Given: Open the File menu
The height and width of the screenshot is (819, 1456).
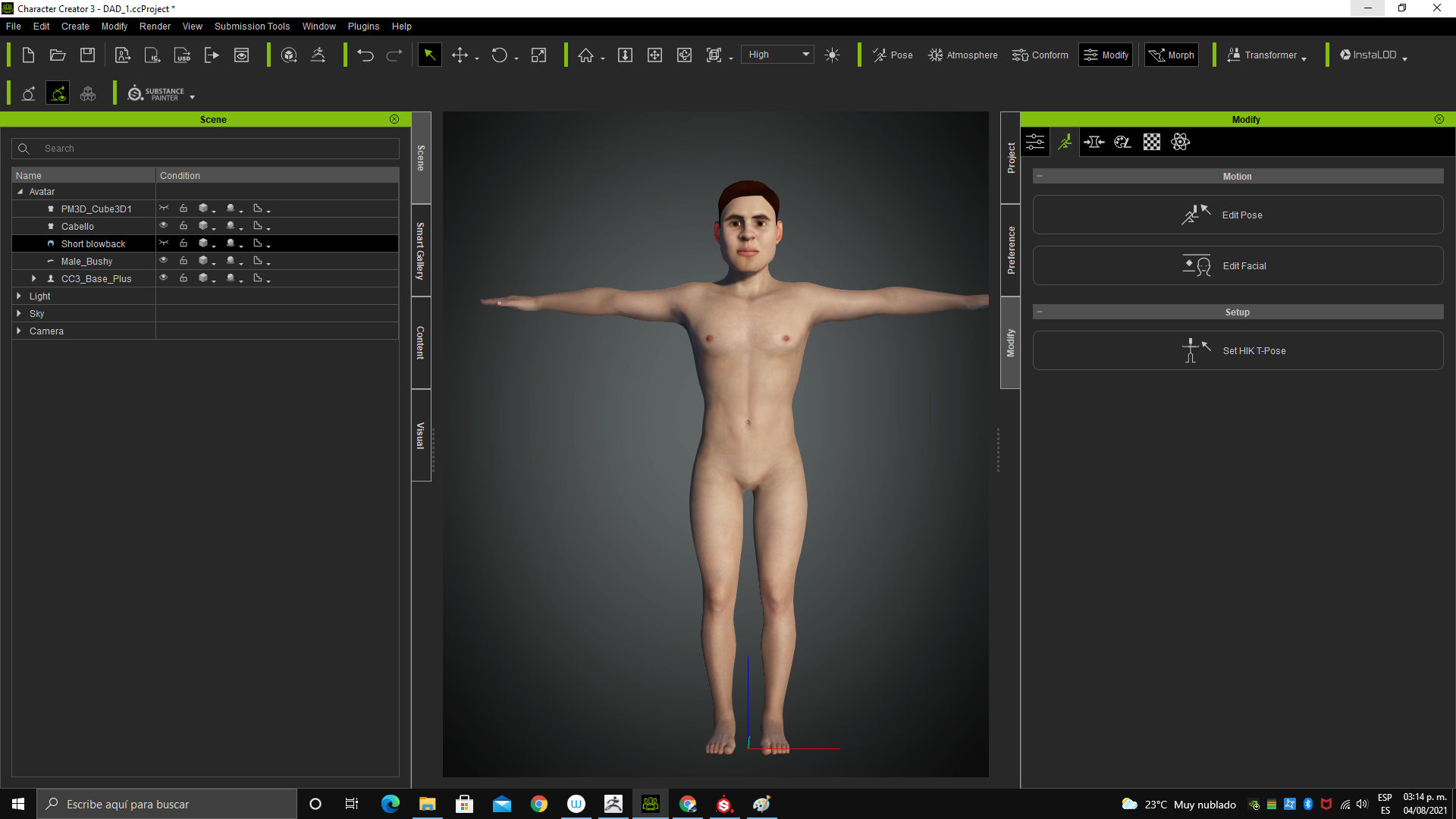Looking at the screenshot, I should (14, 27).
